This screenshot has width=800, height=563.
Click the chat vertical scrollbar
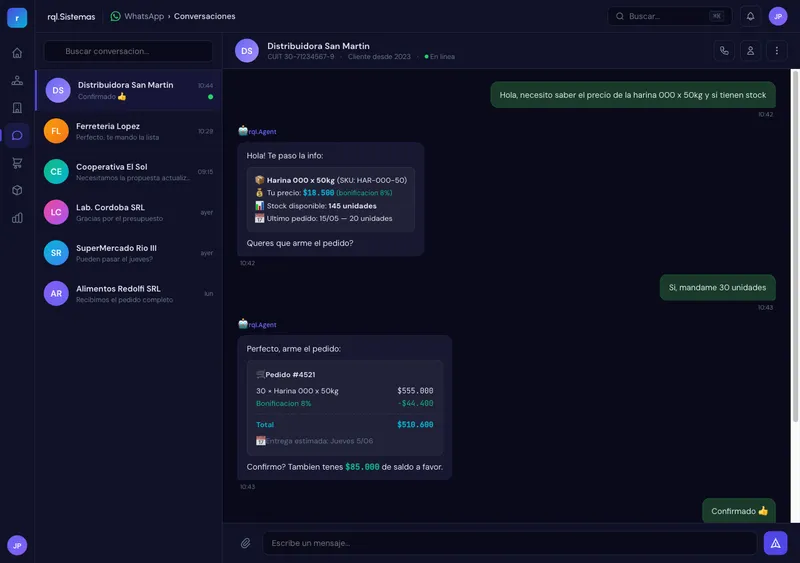pyautogui.click(x=795, y=245)
